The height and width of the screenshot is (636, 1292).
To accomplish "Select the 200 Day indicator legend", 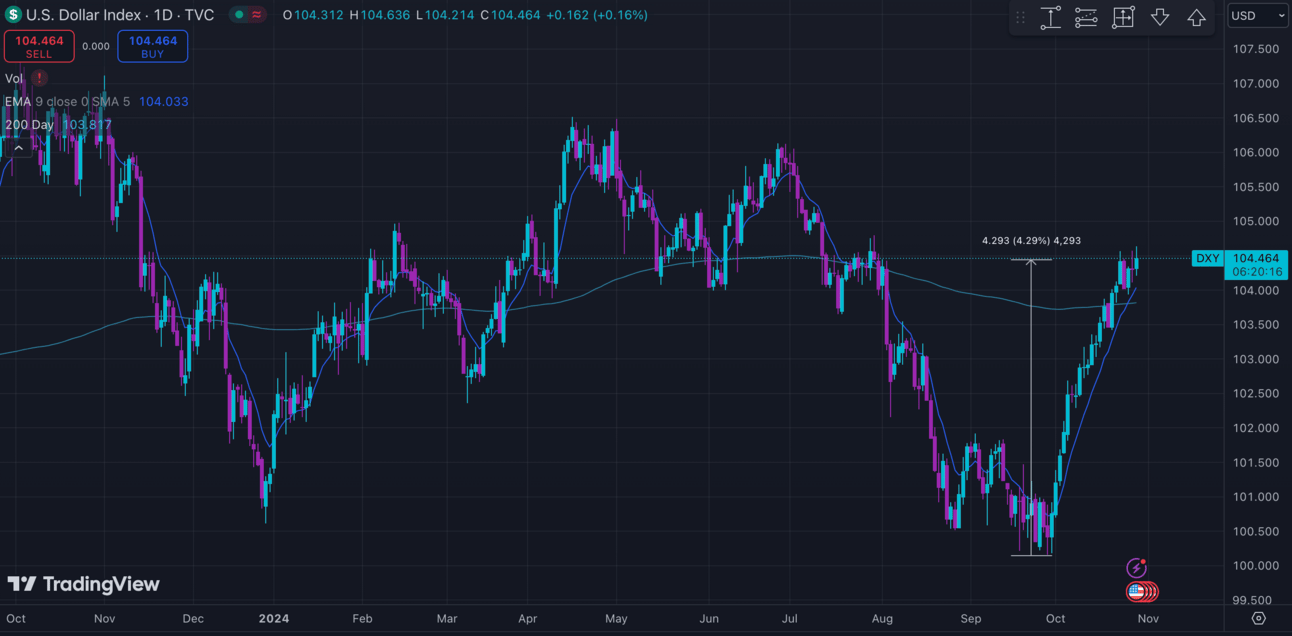I will [x=29, y=125].
